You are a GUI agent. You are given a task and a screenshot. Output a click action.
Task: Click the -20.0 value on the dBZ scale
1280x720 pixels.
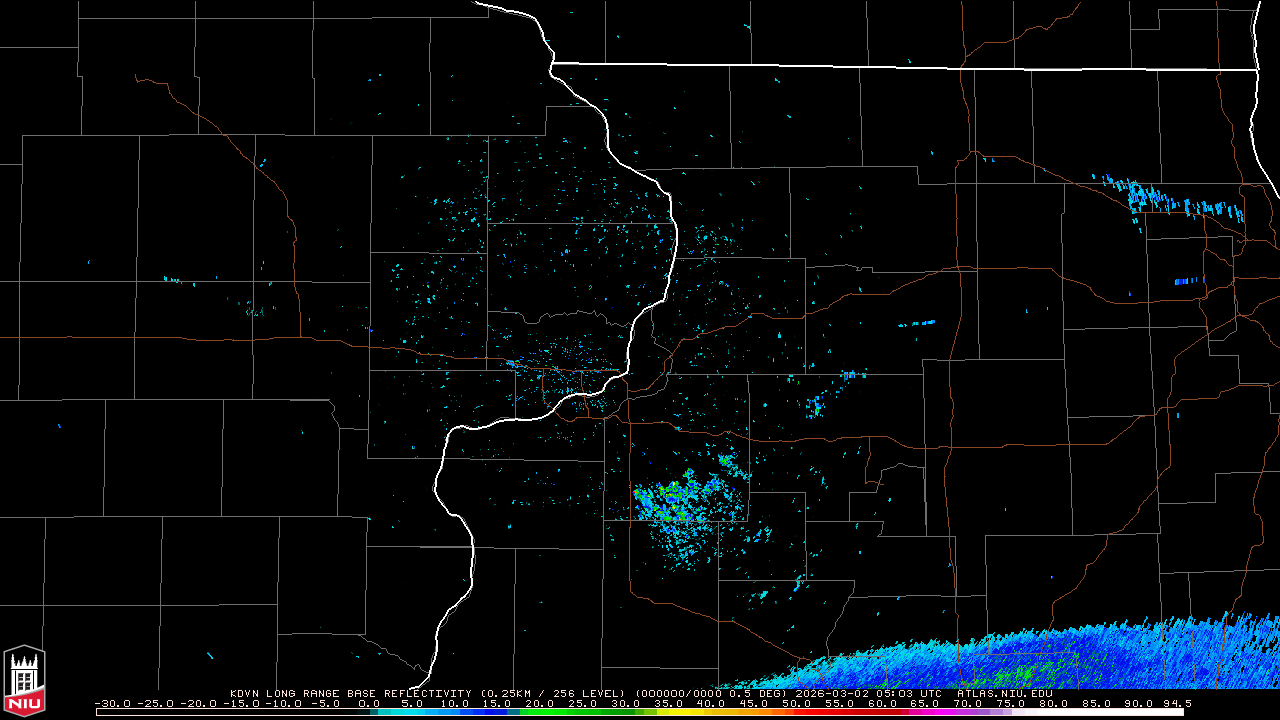[x=199, y=704]
